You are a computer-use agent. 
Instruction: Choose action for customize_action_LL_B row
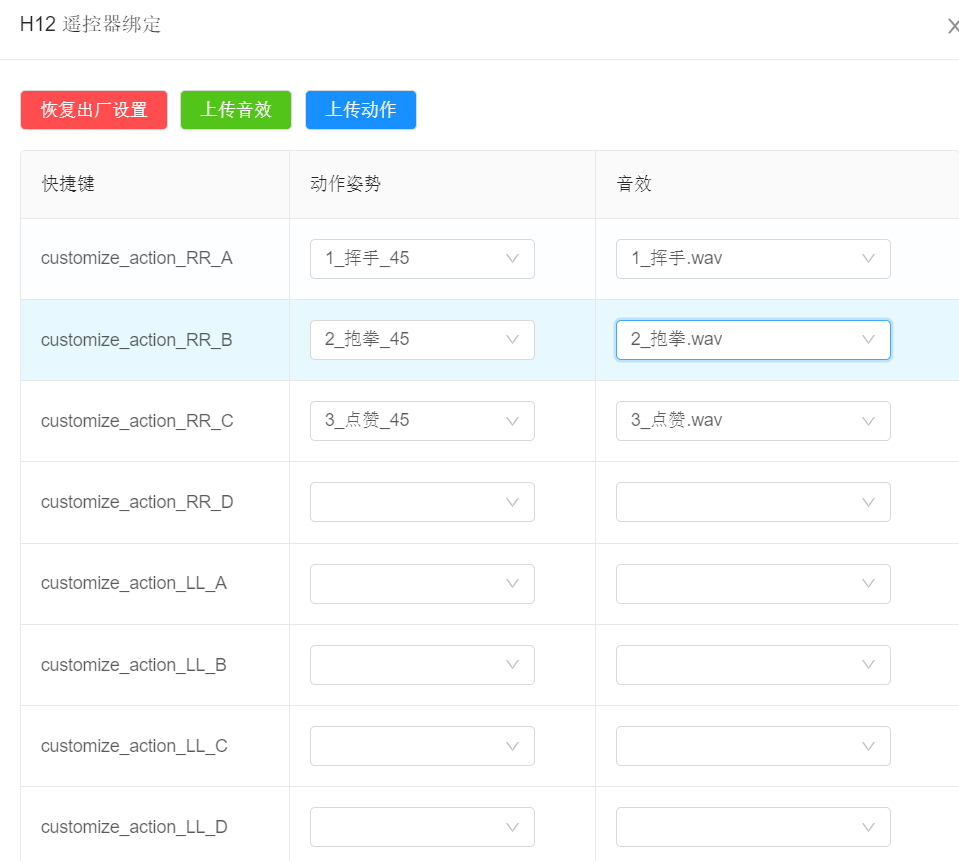422,665
